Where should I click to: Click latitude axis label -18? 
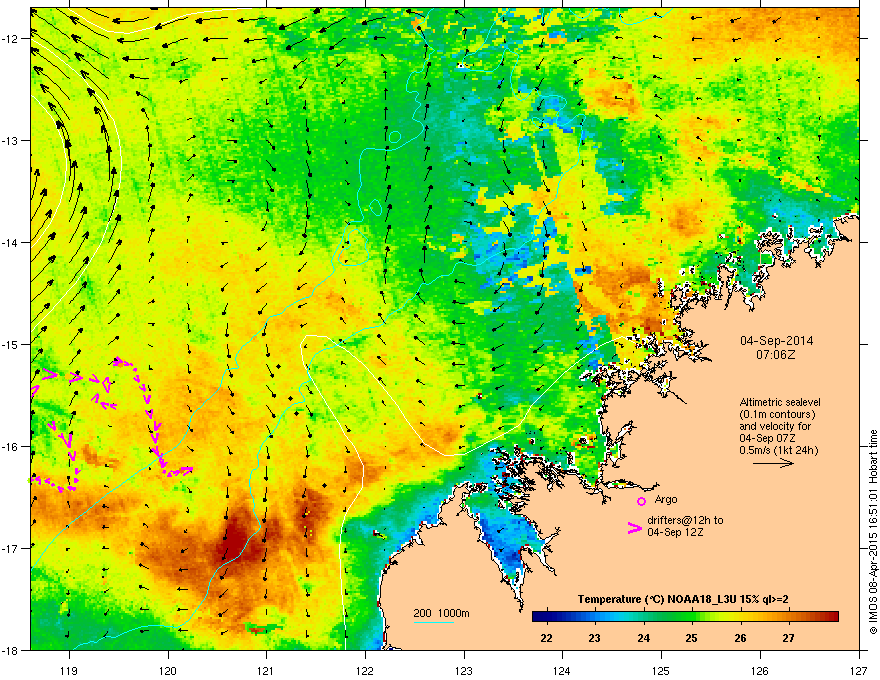(11, 650)
